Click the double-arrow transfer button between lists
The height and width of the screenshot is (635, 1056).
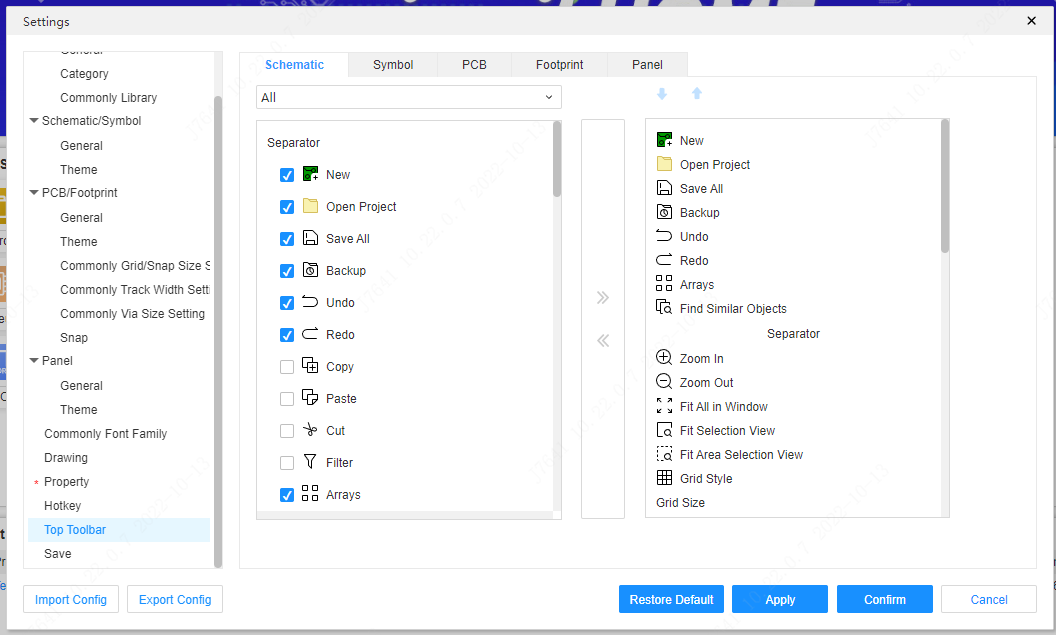(602, 297)
